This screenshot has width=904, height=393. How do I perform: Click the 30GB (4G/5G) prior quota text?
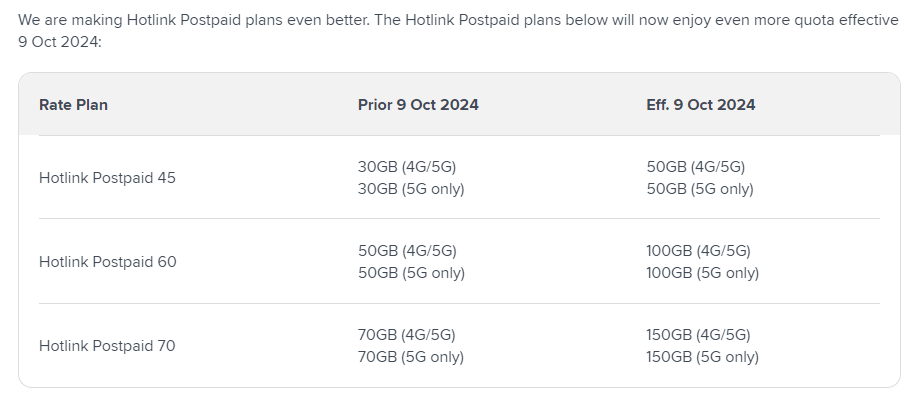point(407,167)
